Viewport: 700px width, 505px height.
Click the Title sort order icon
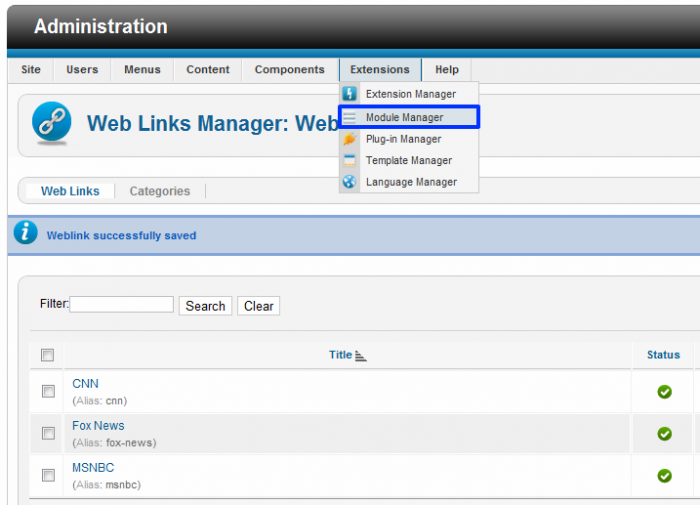[361, 356]
